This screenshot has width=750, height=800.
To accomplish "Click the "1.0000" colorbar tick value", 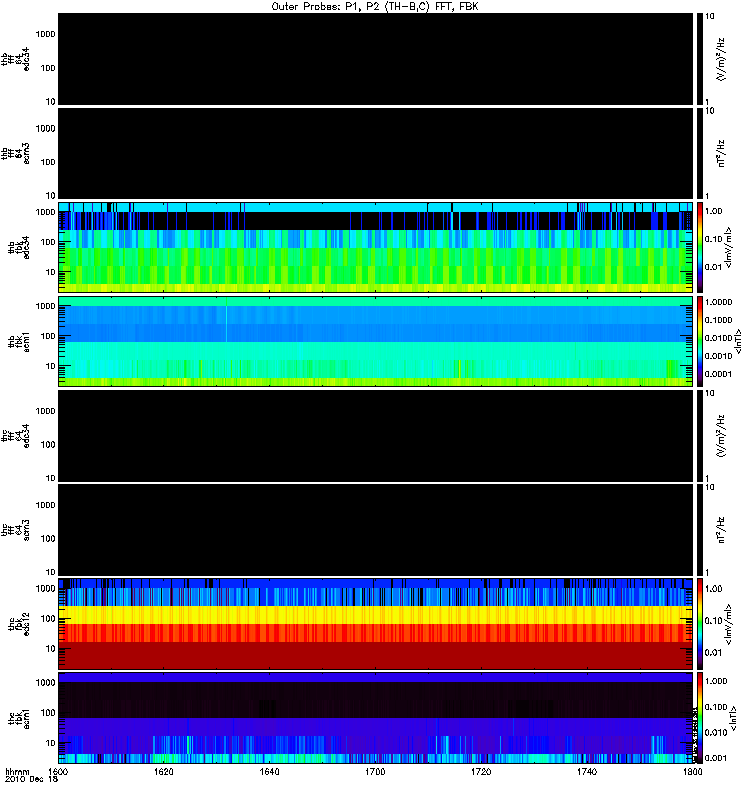I will click(718, 302).
